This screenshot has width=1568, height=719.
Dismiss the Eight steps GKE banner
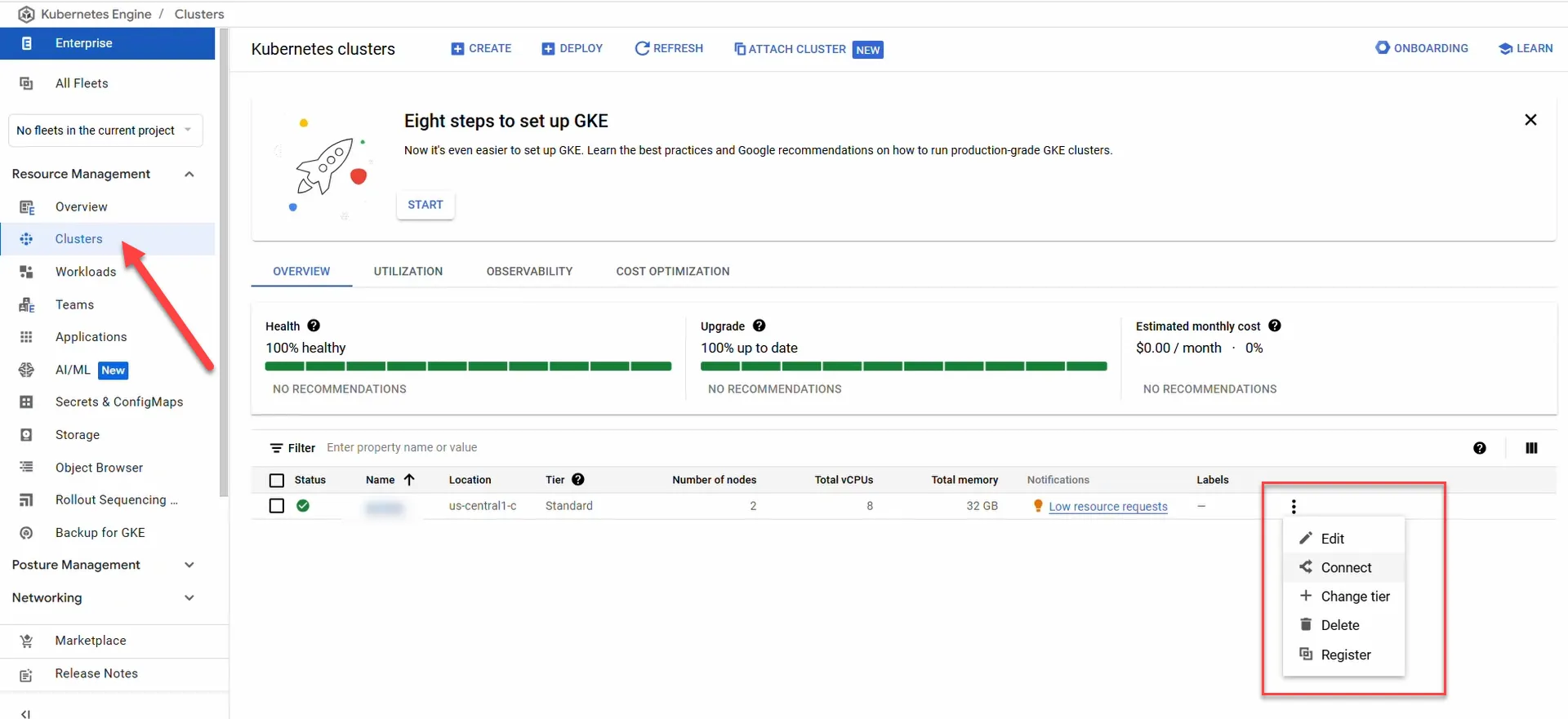(x=1530, y=120)
